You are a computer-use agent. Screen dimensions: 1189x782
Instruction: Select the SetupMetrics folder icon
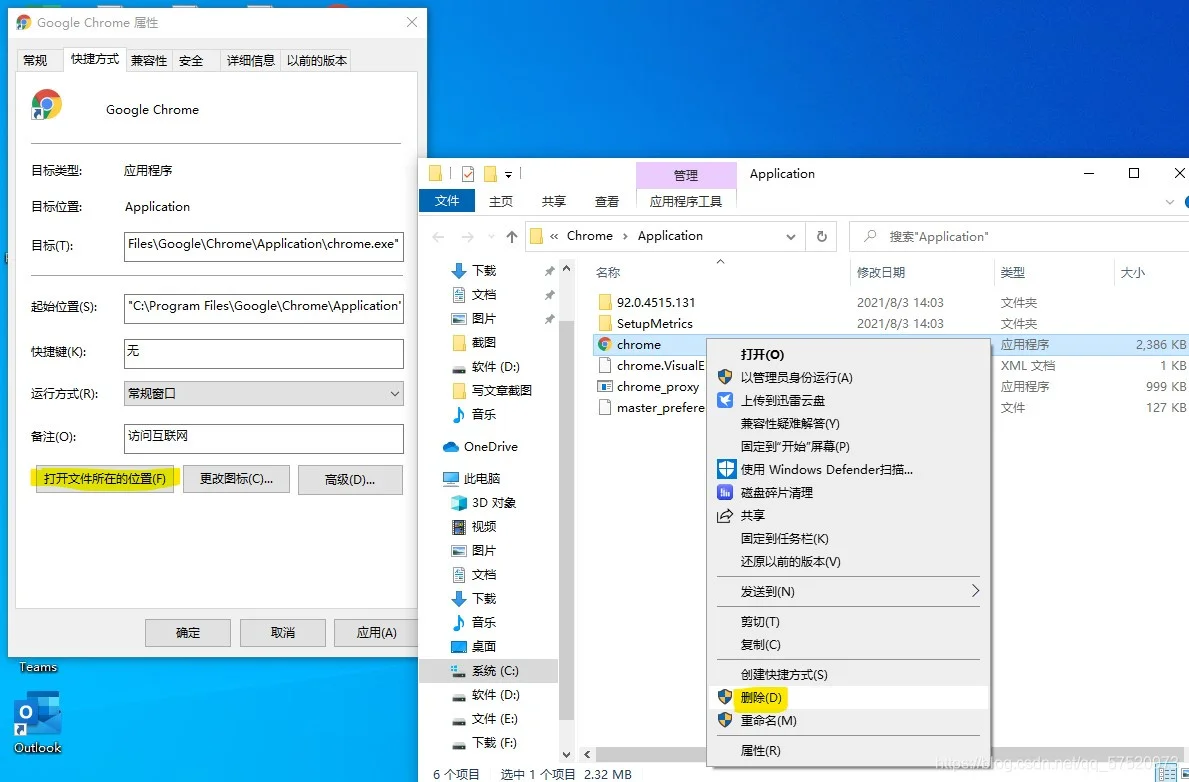pyautogui.click(x=604, y=323)
